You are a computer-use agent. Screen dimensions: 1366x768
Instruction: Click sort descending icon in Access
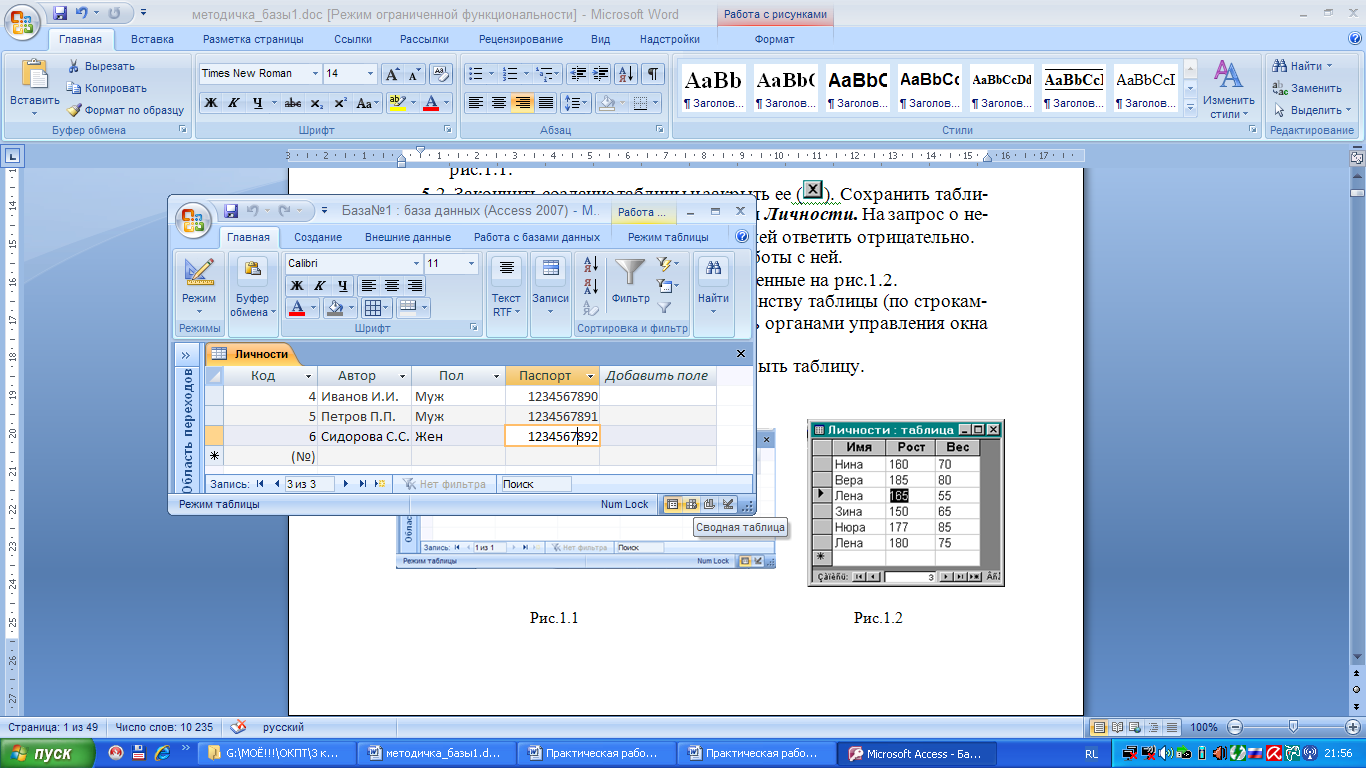click(590, 287)
